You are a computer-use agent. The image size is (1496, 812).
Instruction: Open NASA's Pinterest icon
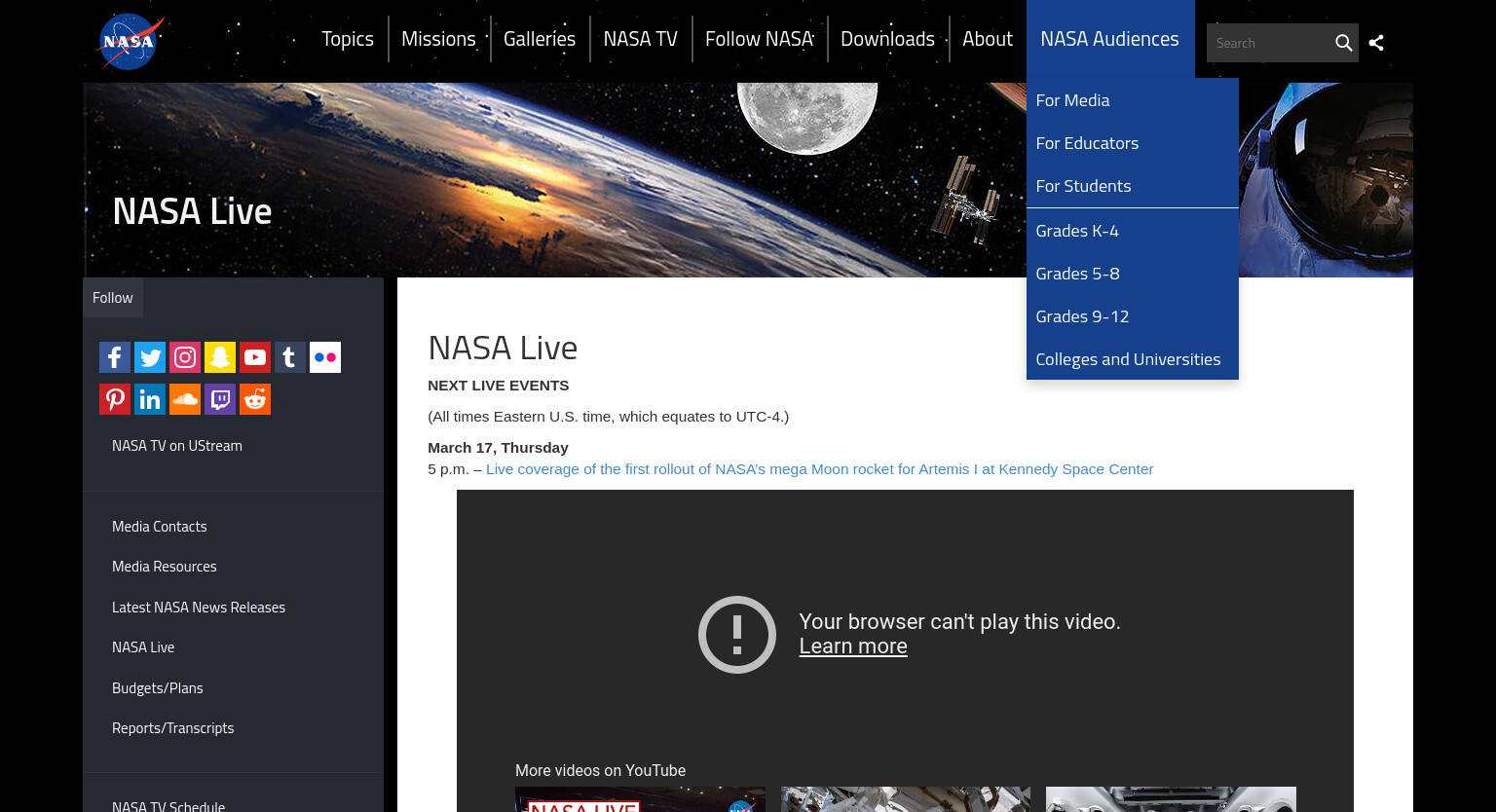pyautogui.click(x=115, y=399)
